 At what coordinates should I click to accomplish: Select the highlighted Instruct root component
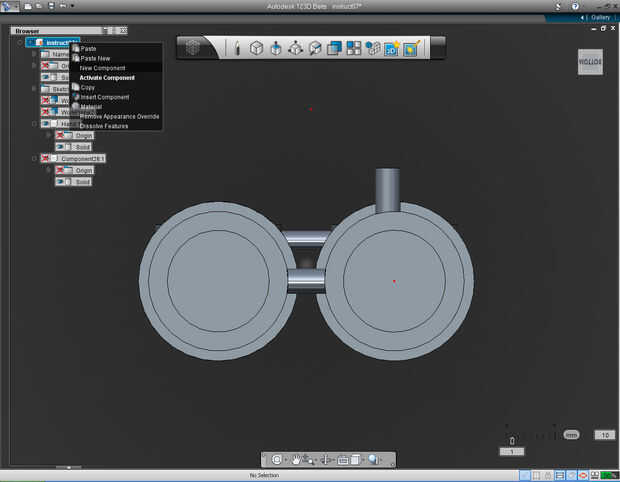(53, 42)
